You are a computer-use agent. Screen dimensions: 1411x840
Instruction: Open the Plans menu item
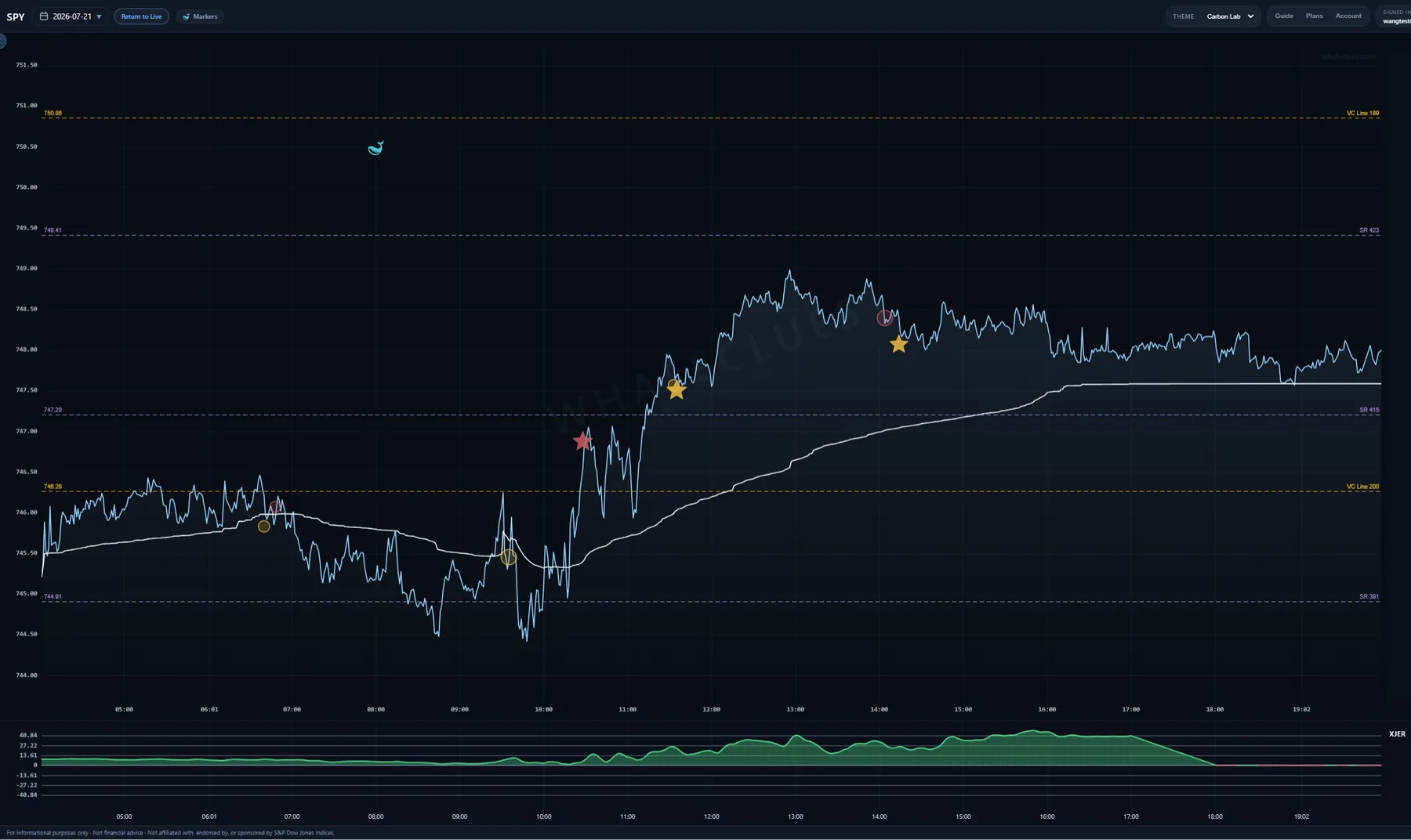[1315, 16]
